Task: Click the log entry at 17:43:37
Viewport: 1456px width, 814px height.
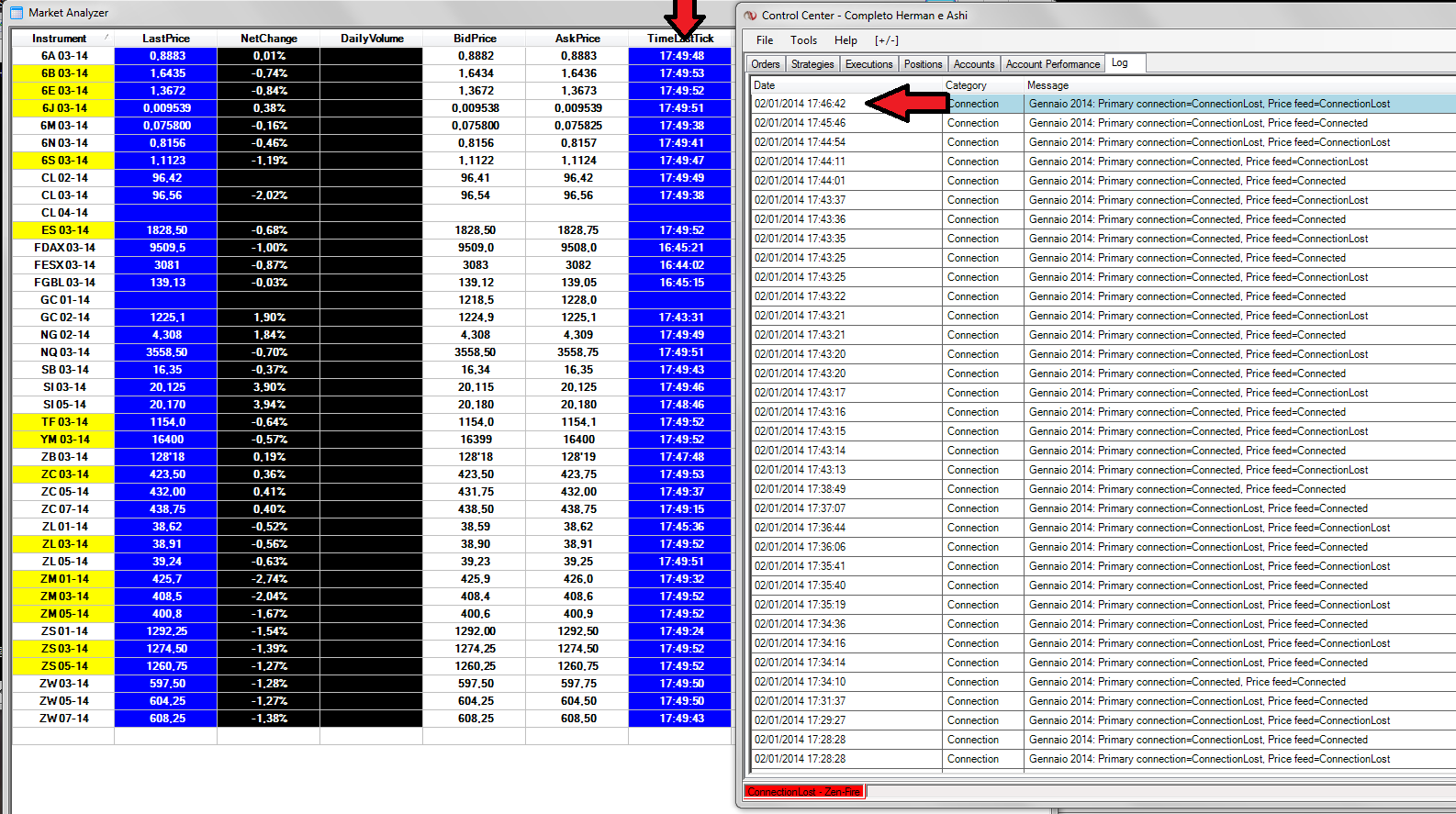Action: (1103, 200)
